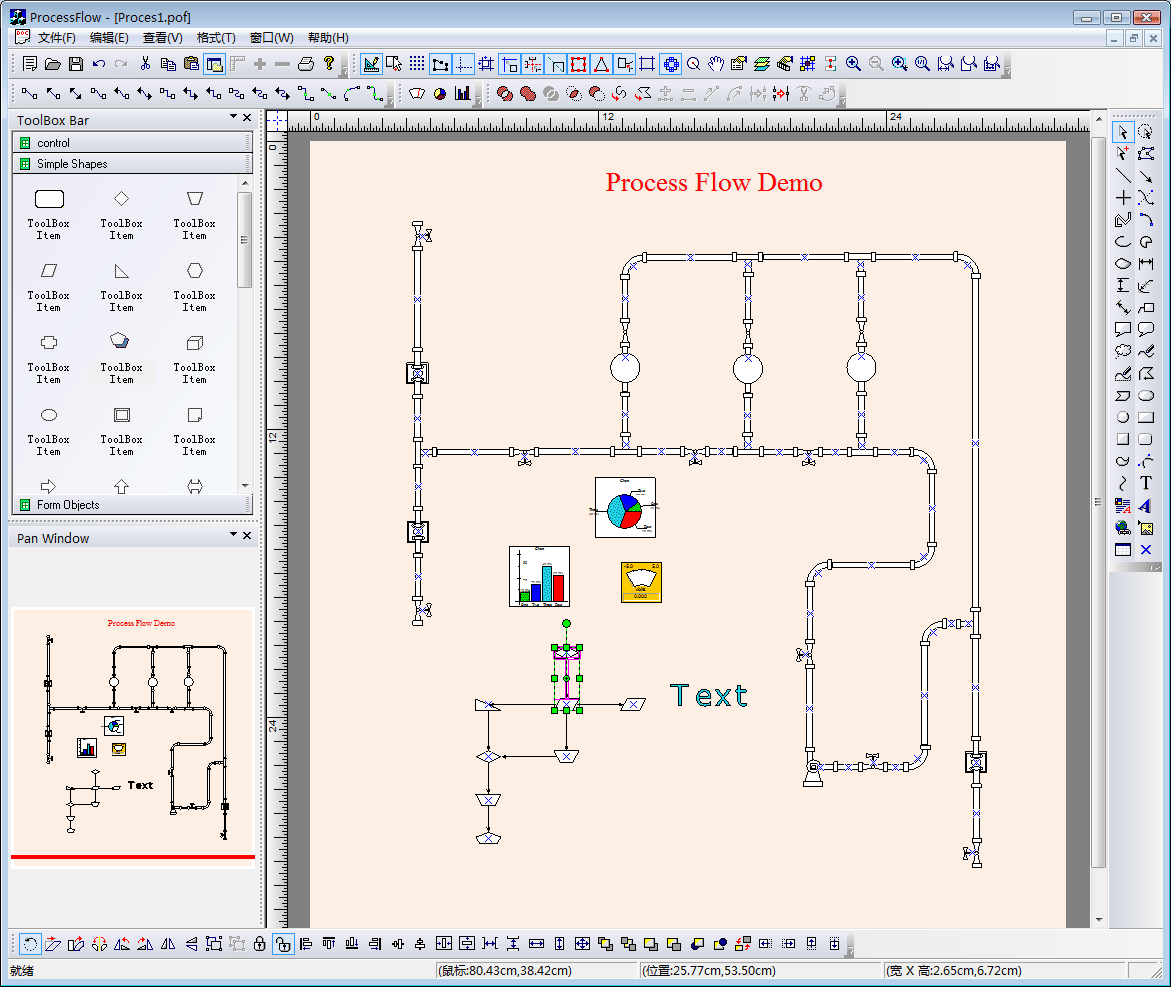This screenshot has height=987, width=1171.
Task: Click the hand pan tool icon
Action: pyautogui.click(x=716, y=64)
